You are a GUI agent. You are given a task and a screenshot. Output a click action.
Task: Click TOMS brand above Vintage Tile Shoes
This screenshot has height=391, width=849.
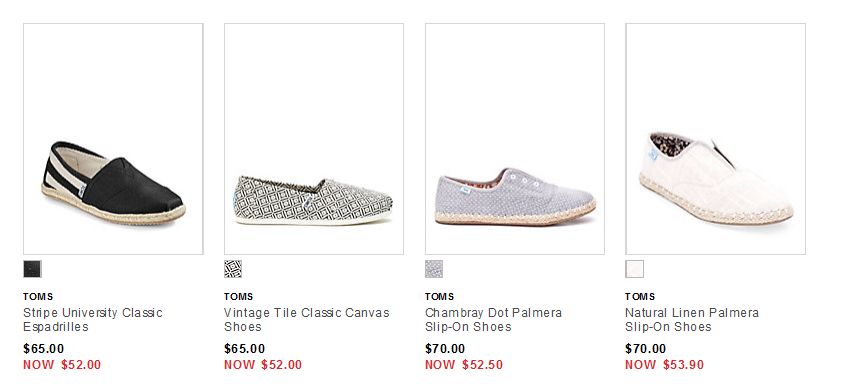pos(239,297)
